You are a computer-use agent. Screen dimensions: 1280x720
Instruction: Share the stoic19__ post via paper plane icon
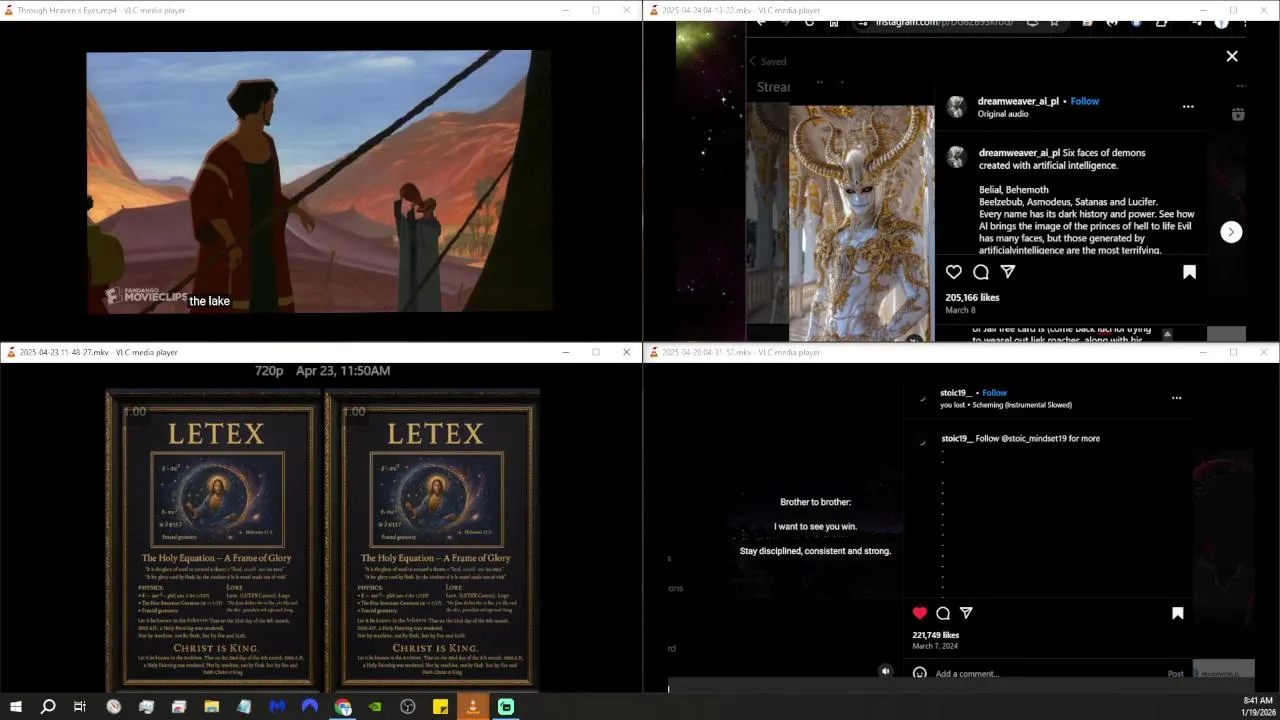click(966, 613)
